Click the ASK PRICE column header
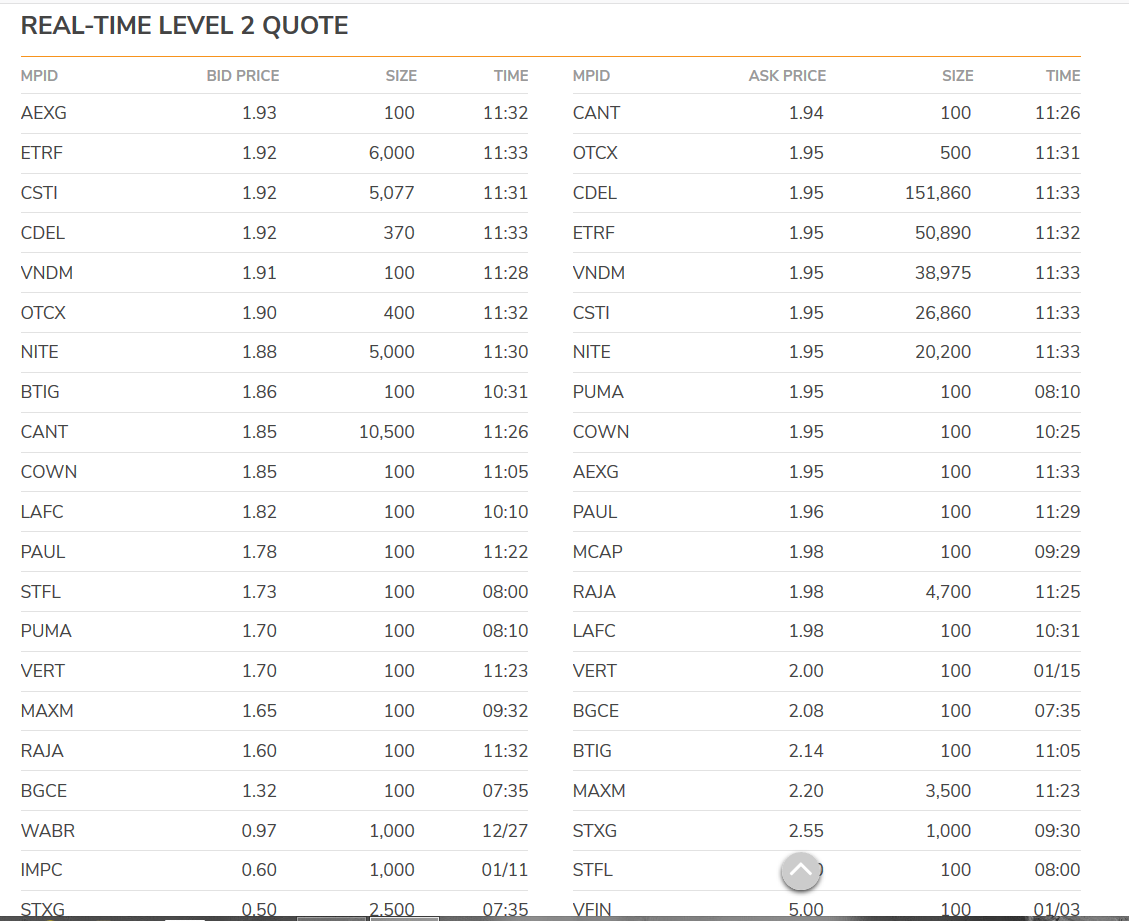The width and height of the screenshot is (1129, 921). pyautogui.click(x=787, y=76)
